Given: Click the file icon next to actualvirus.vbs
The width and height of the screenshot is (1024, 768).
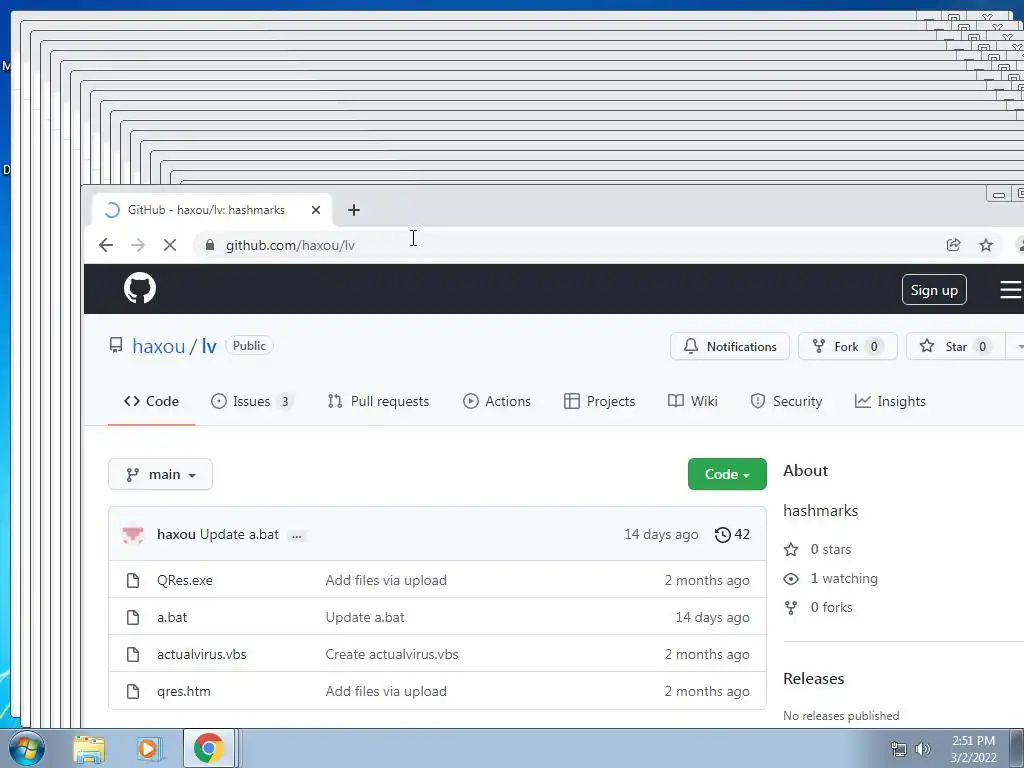Looking at the screenshot, I should pyautogui.click(x=133, y=654).
